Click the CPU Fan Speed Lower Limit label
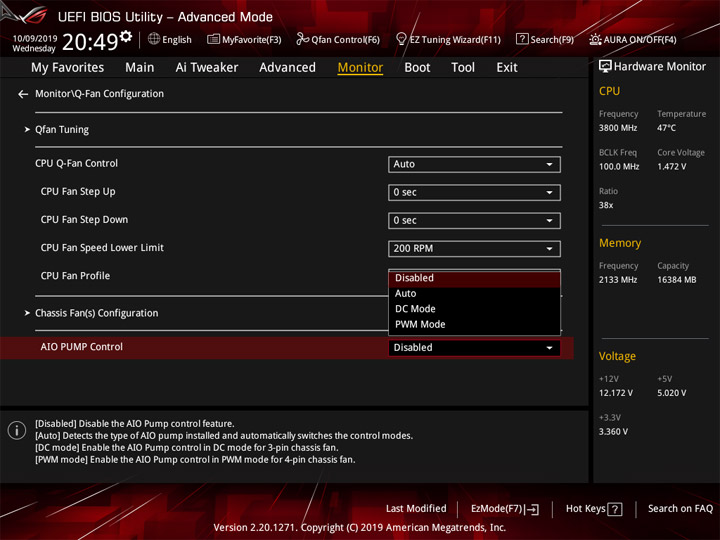 point(102,248)
